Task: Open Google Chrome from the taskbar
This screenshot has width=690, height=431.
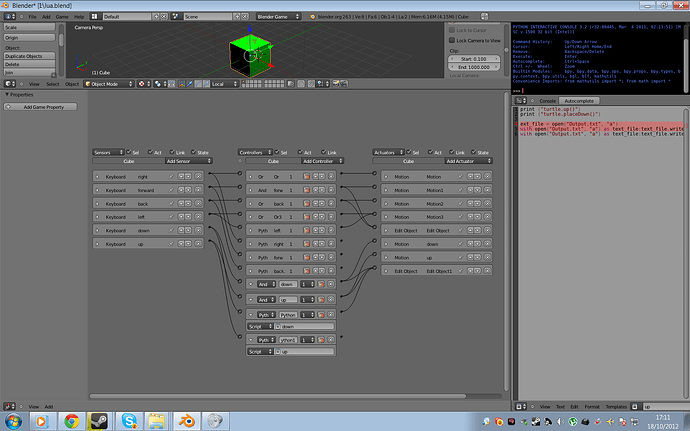Action: [x=71, y=421]
